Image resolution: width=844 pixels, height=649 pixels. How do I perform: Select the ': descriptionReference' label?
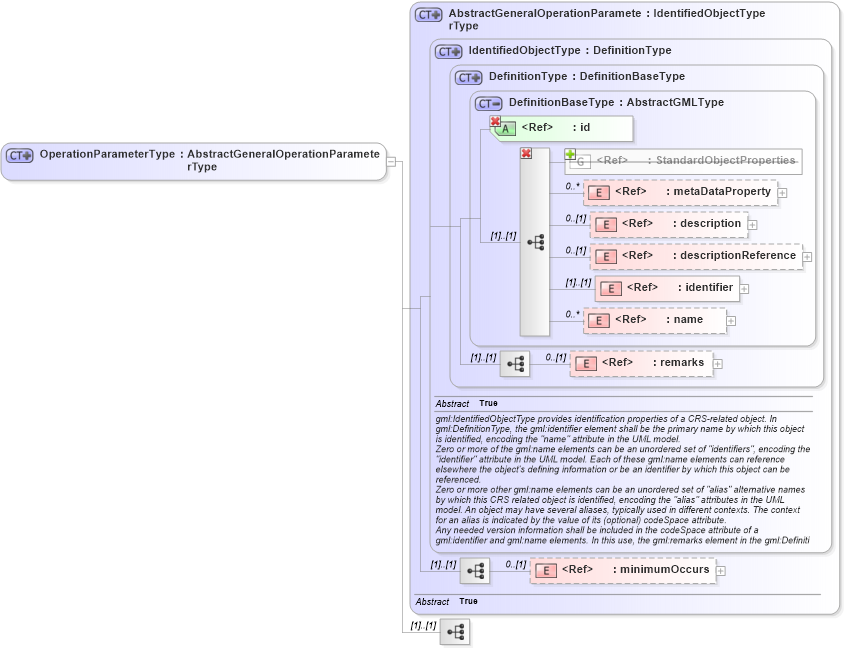coord(734,255)
